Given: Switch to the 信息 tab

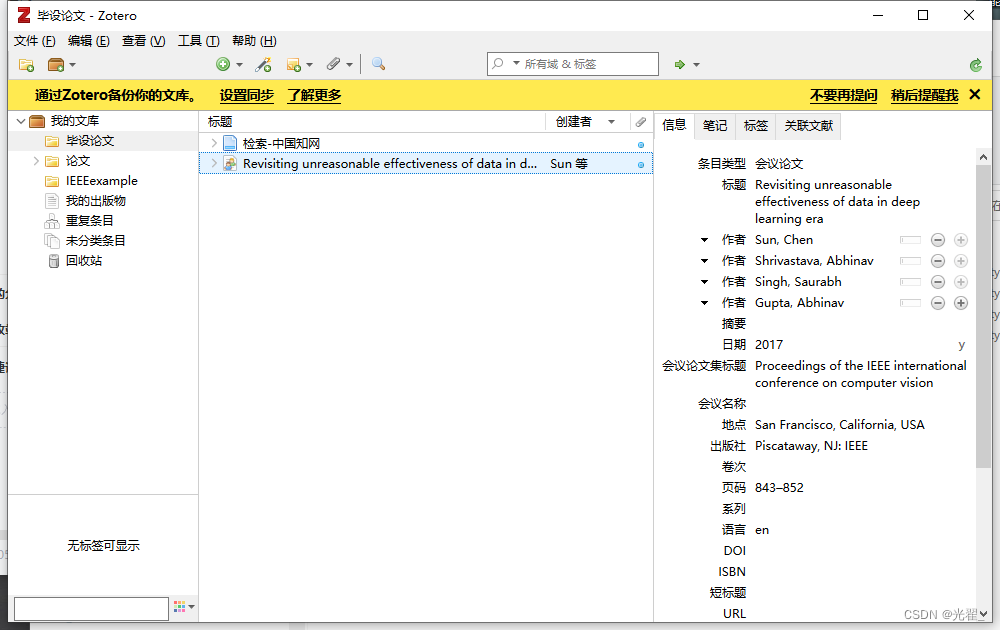Looking at the screenshot, I should (x=674, y=125).
